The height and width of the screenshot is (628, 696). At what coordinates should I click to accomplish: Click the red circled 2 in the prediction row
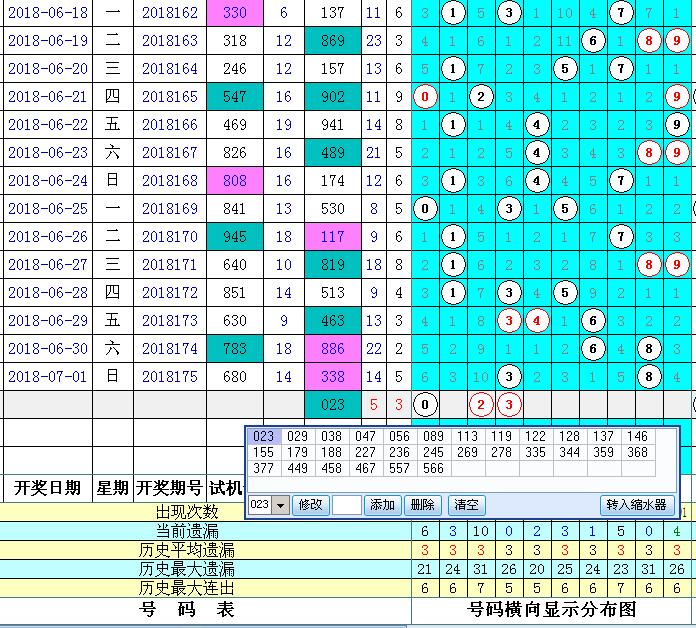click(x=482, y=405)
